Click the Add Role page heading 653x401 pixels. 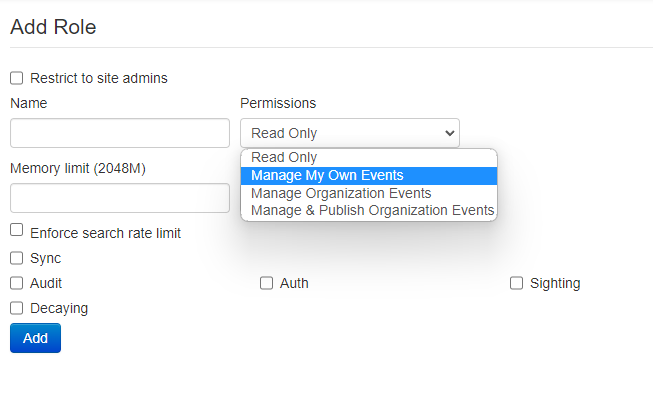tap(53, 27)
